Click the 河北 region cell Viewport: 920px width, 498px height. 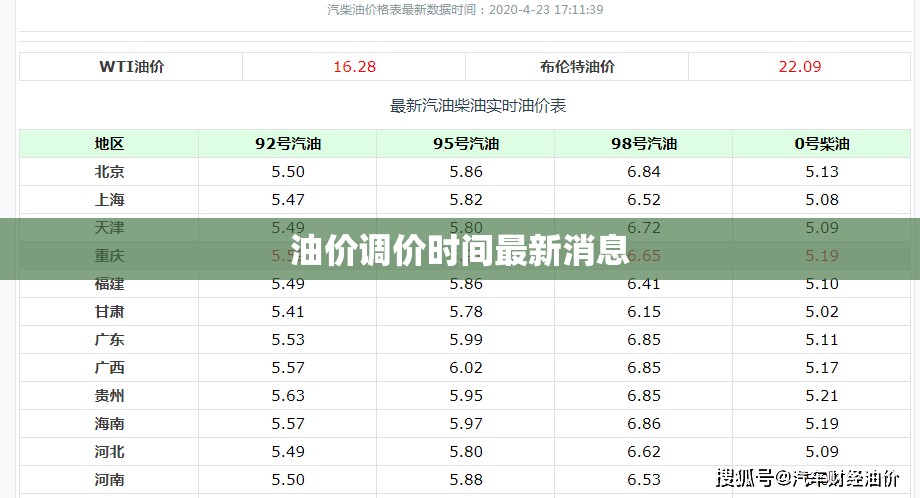[x=109, y=452]
